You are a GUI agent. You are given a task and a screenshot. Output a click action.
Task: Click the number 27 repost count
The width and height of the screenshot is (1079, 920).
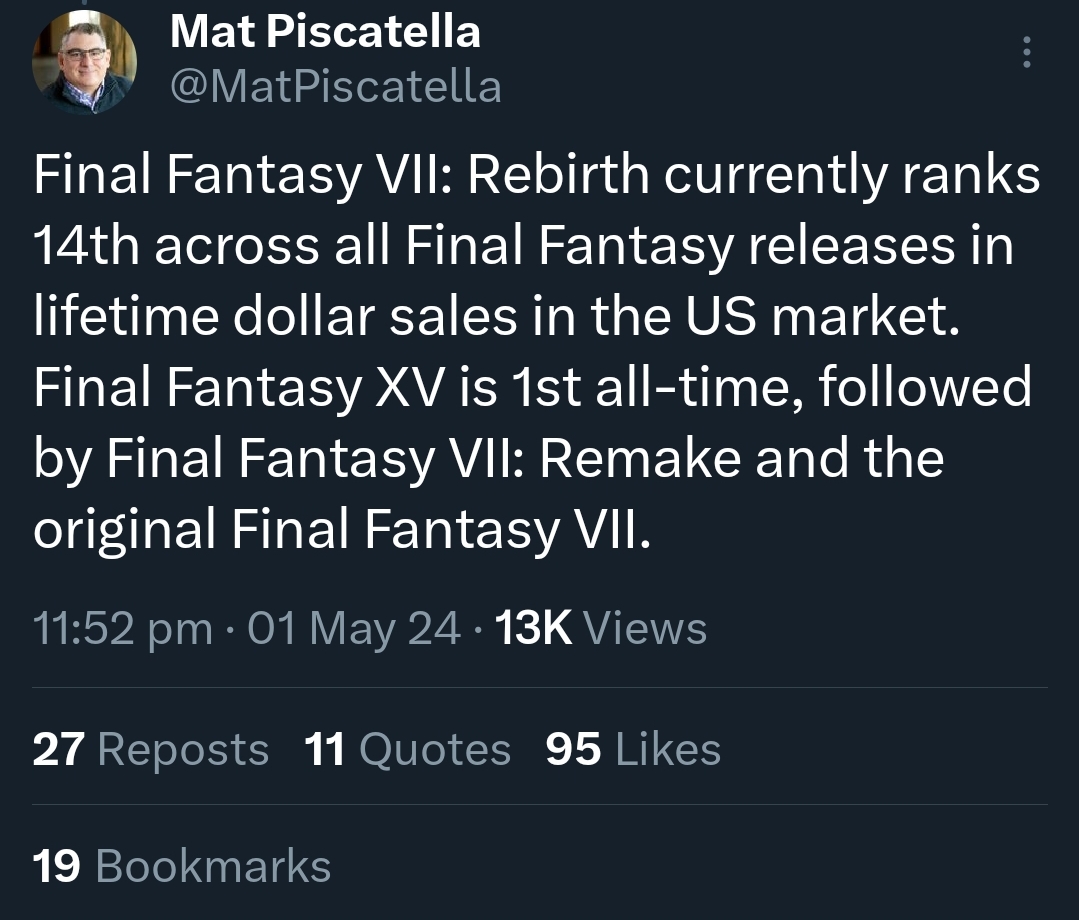coord(58,749)
